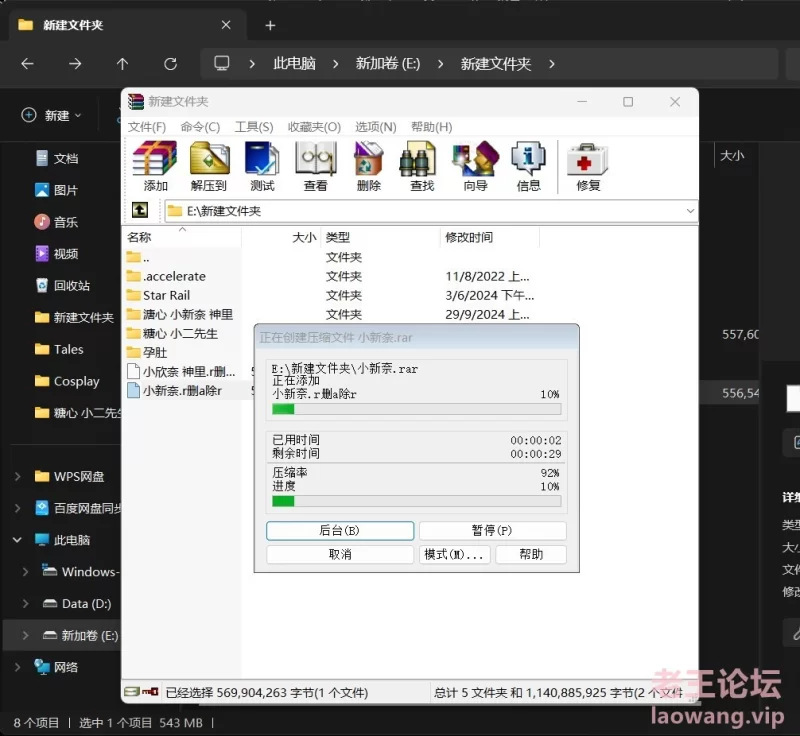Close the 新建文件夹 Explorer tab
The height and width of the screenshot is (736, 800).
coord(226,25)
